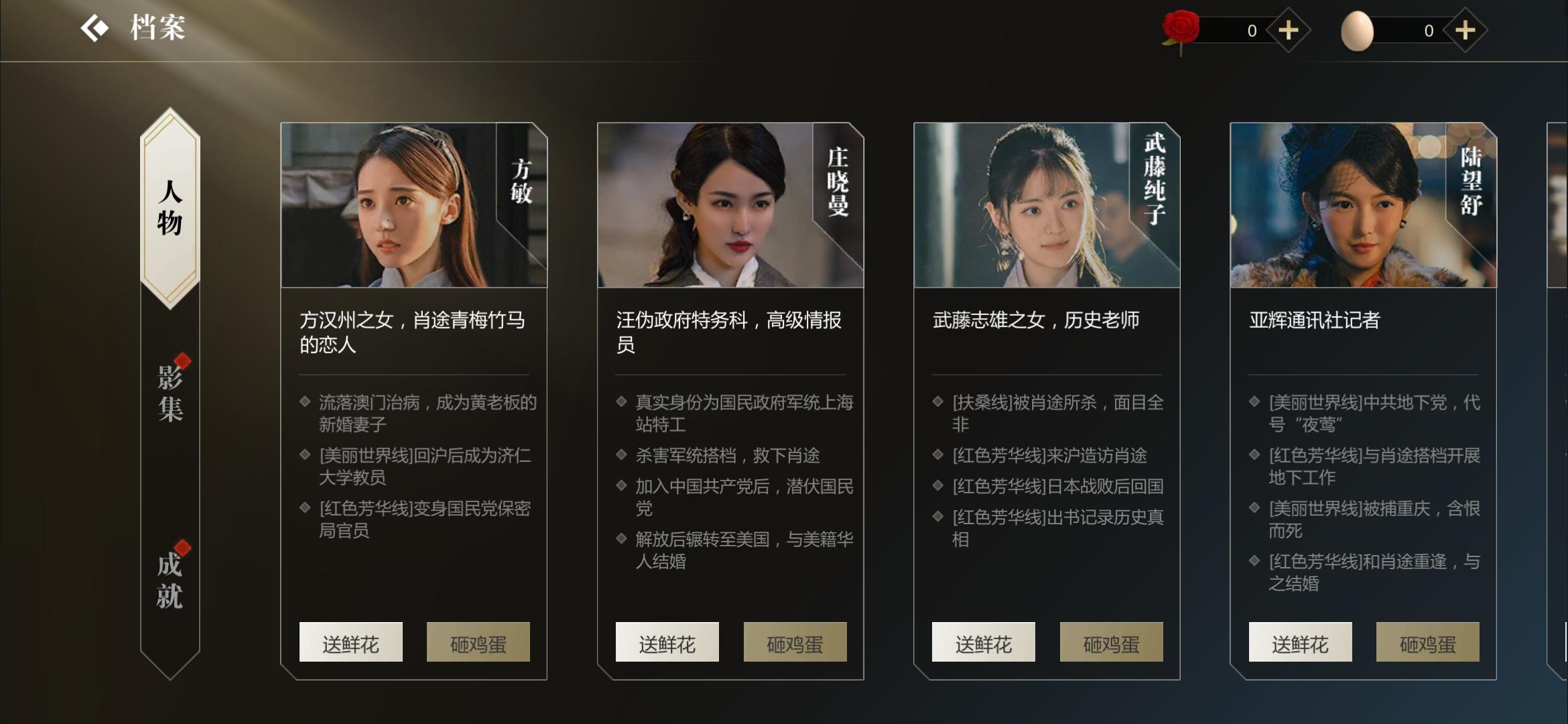Add more roses with the plus icon
1568x724 pixels.
point(1288,30)
